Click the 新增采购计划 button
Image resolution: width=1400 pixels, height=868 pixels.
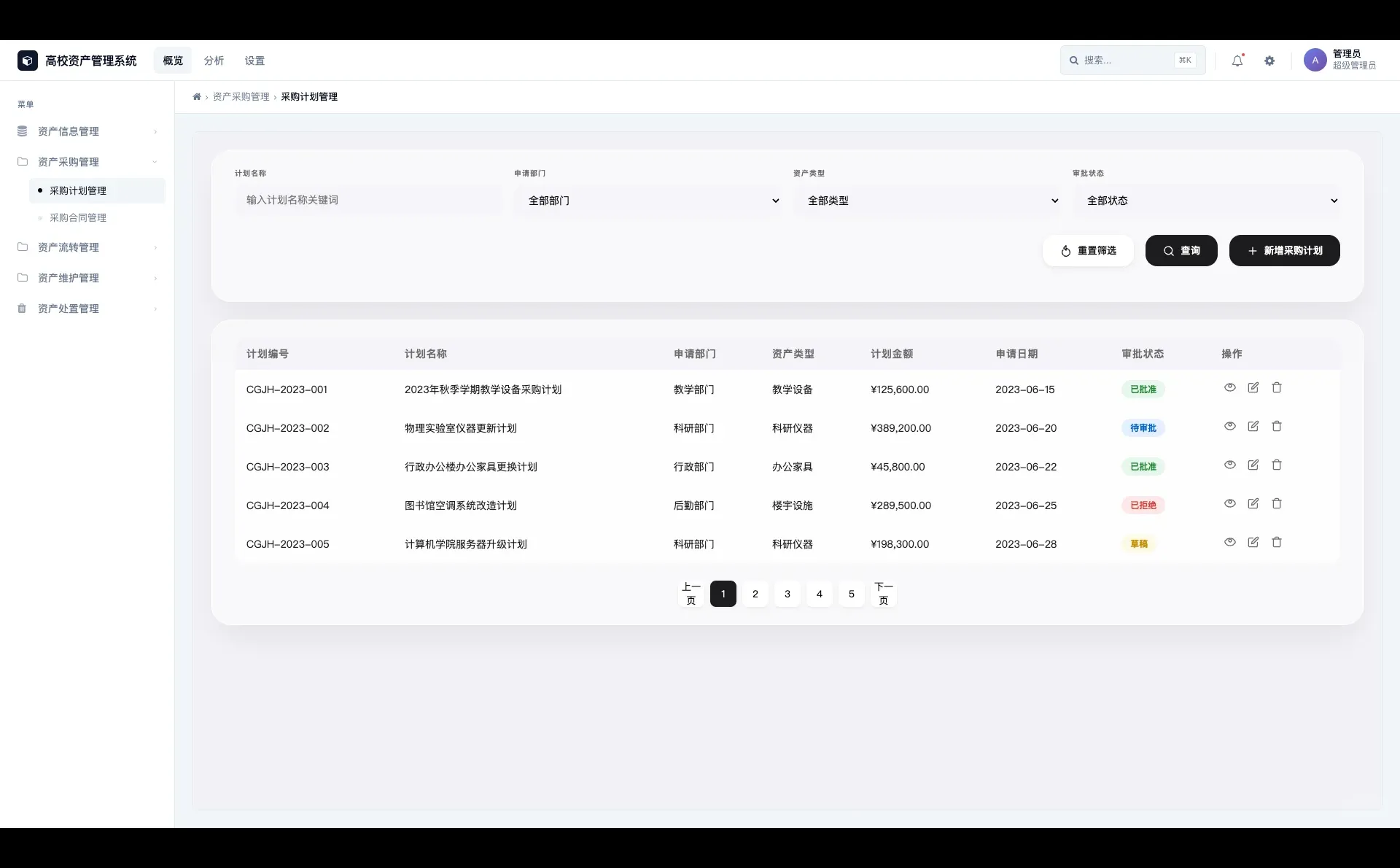click(1283, 250)
